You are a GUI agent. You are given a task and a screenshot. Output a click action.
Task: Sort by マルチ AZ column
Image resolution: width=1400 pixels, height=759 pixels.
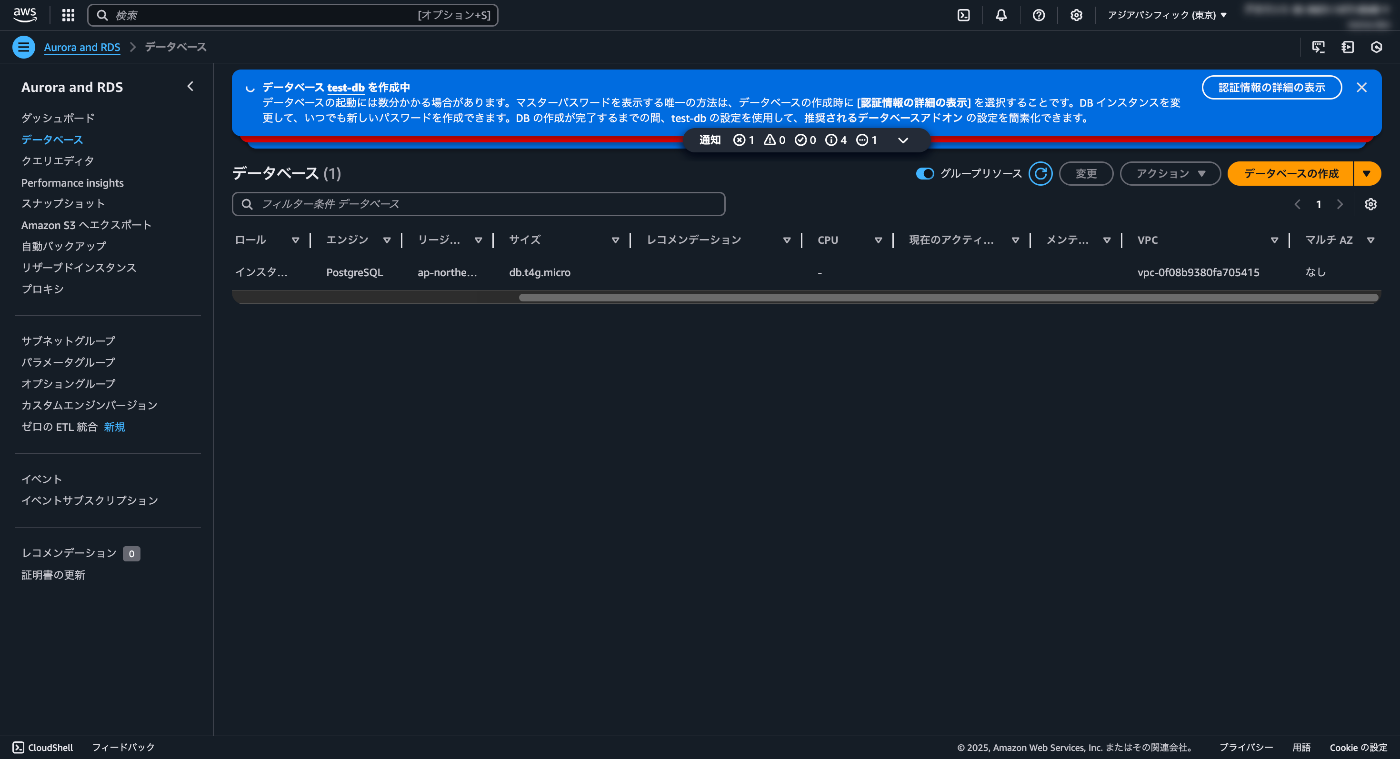pyautogui.click(x=1370, y=240)
